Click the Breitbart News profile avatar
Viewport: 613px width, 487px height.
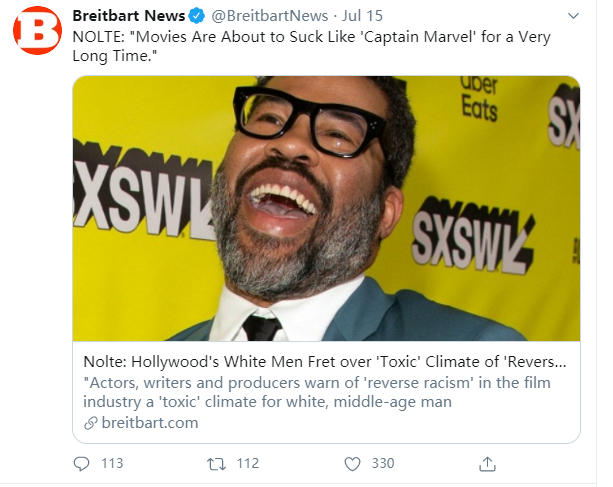pyautogui.click(x=37, y=33)
